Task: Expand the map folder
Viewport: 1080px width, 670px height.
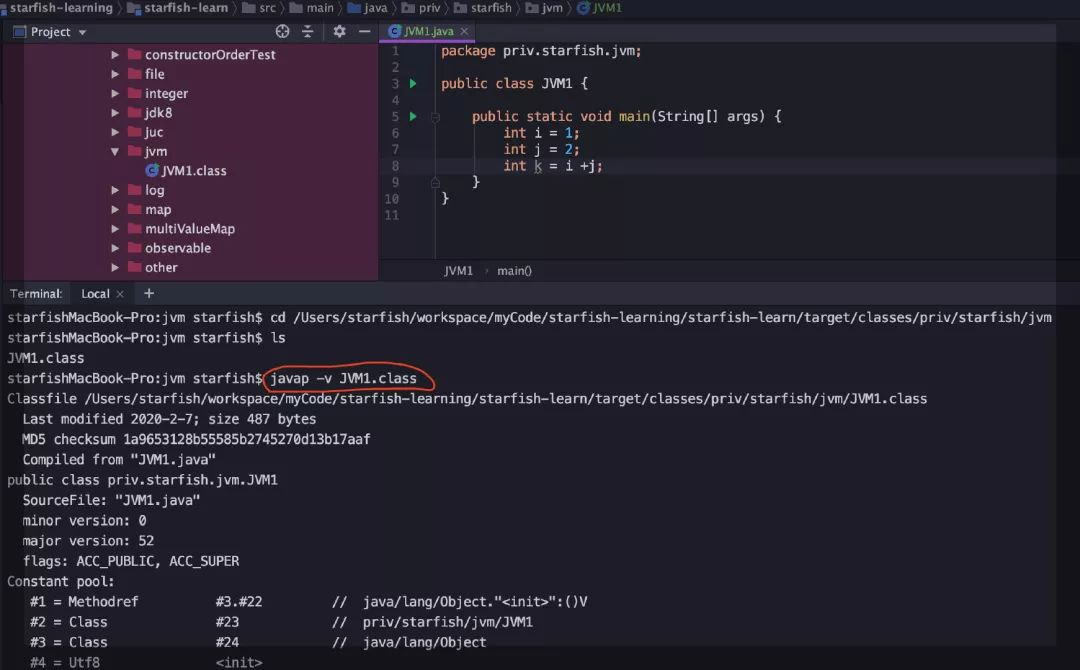Action: point(115,209)
